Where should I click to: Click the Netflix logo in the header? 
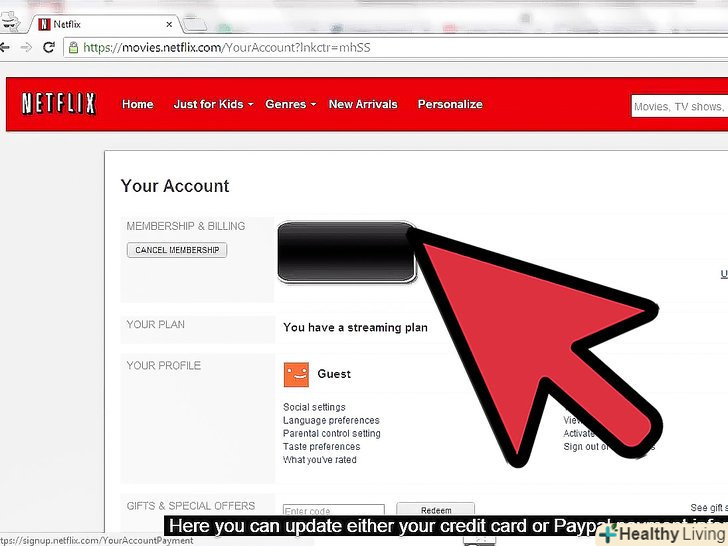(x=59, y=104)
